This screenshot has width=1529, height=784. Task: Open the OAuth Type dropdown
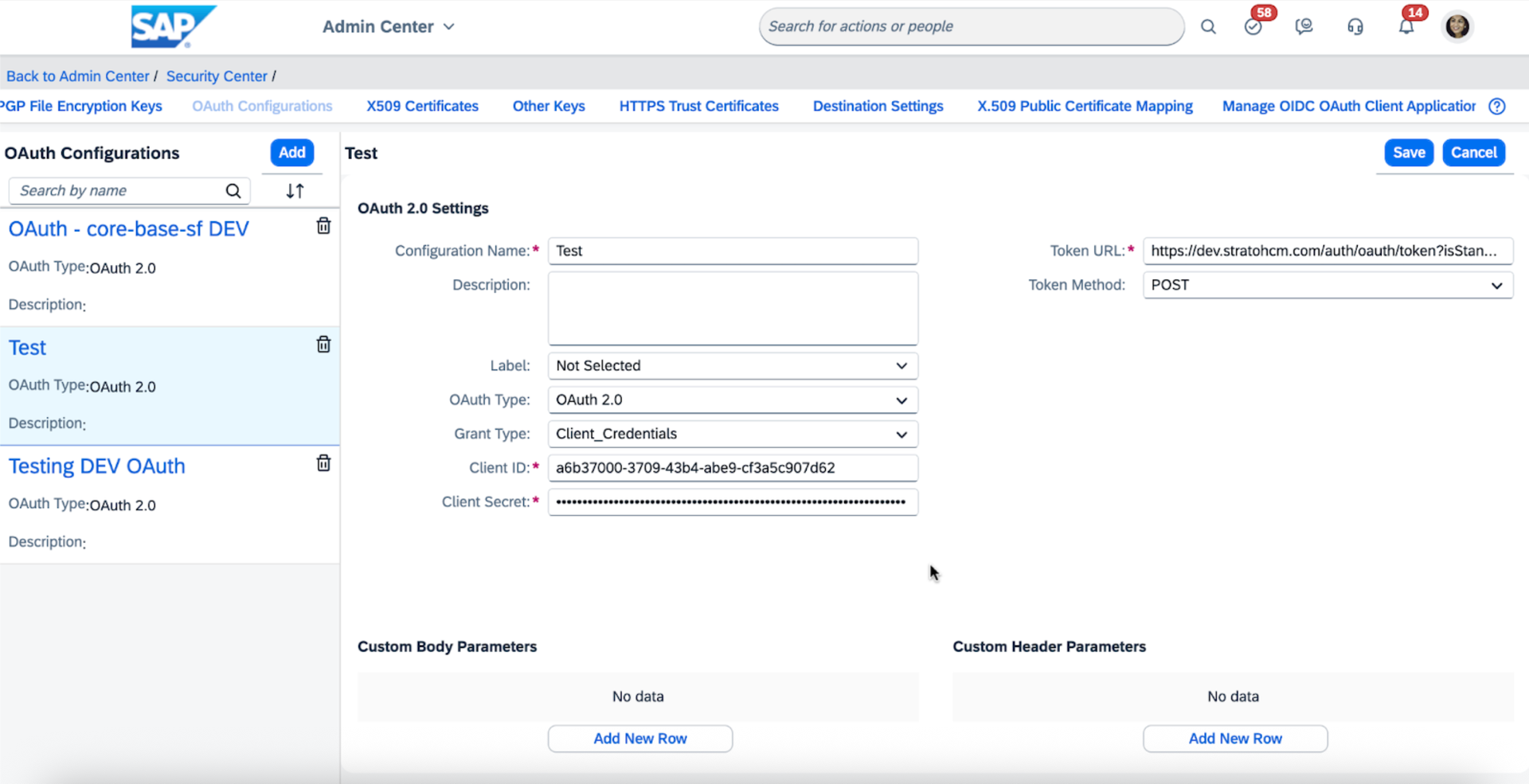[x=732, y=400]
